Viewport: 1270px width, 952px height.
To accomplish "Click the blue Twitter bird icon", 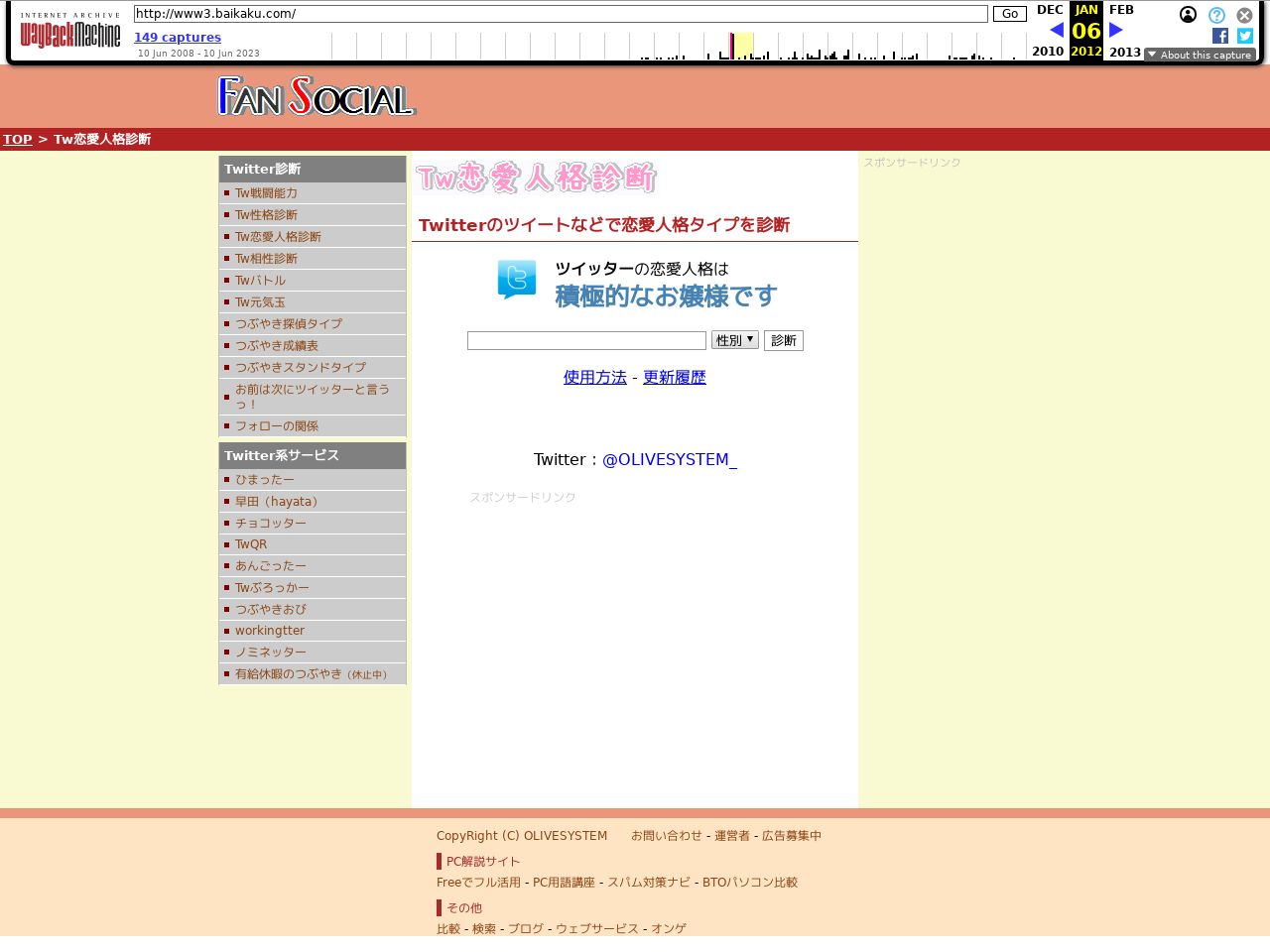I will 517,280.
